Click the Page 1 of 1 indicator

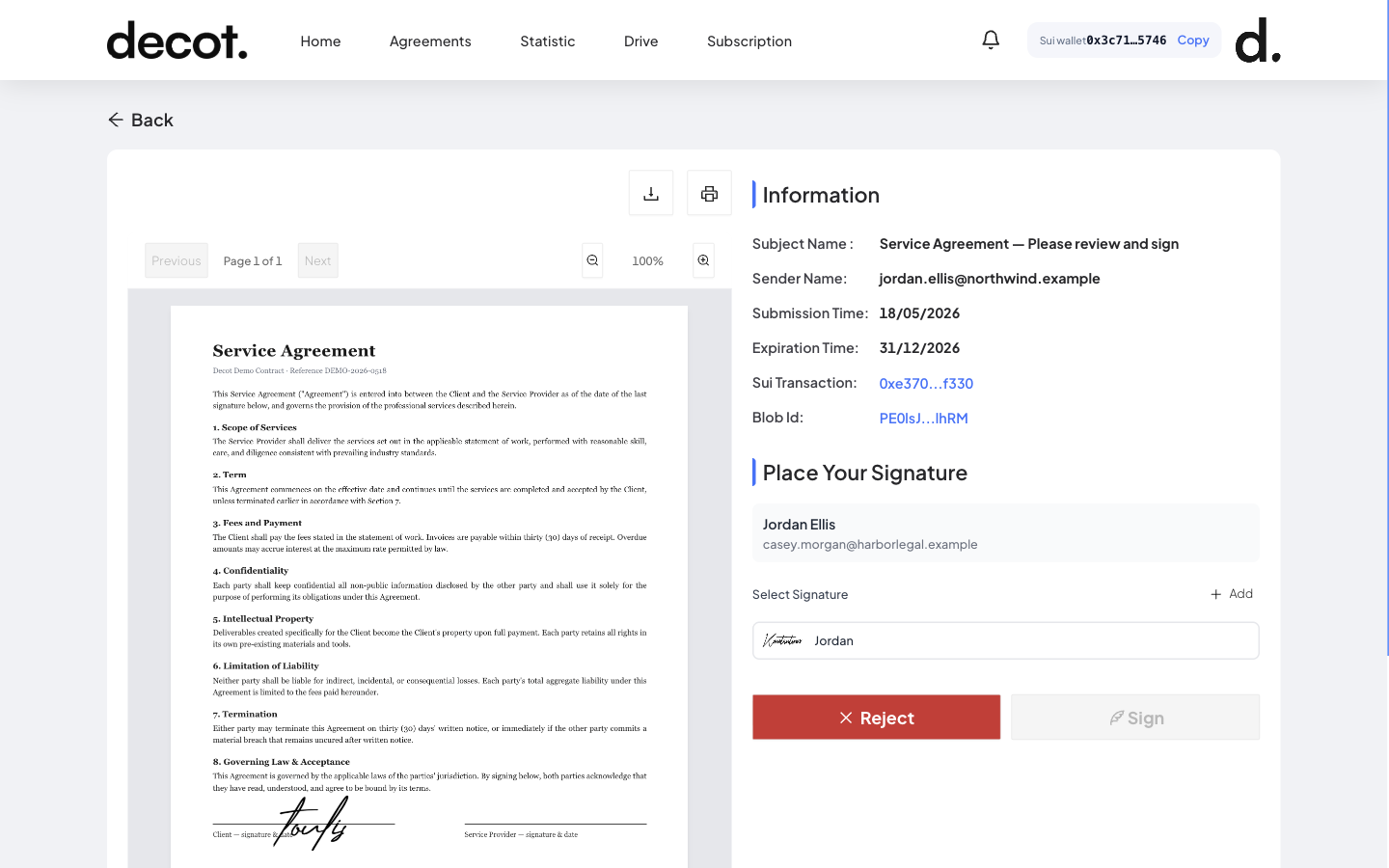[x=253, y=260]
